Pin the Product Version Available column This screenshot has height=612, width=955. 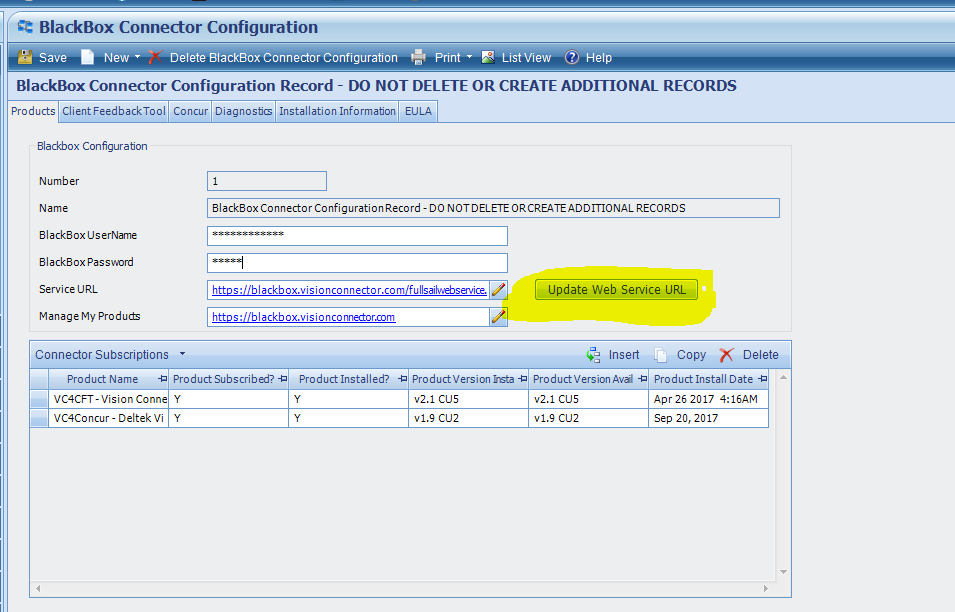pos(643,379)
